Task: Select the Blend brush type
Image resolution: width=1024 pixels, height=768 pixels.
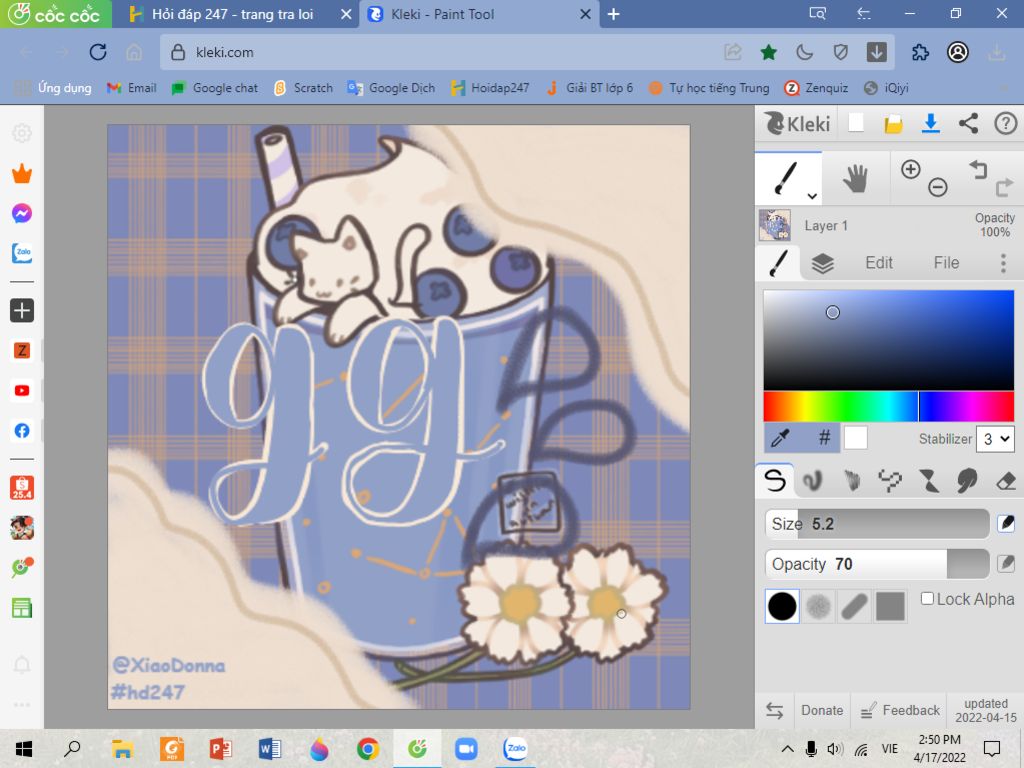Action: [812, 481]
